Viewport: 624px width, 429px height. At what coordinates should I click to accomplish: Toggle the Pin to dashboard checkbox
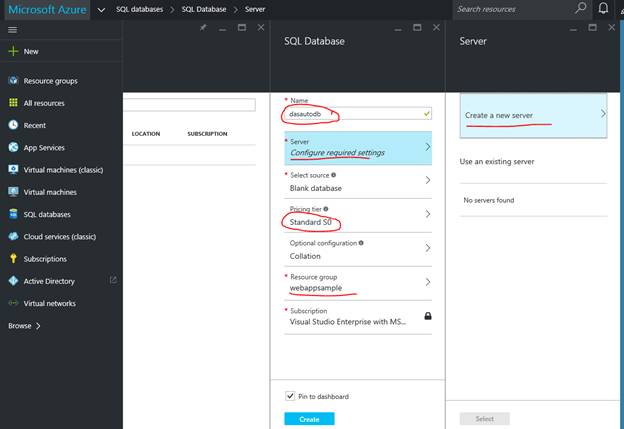pyautogui.click(x=290, y=396)
